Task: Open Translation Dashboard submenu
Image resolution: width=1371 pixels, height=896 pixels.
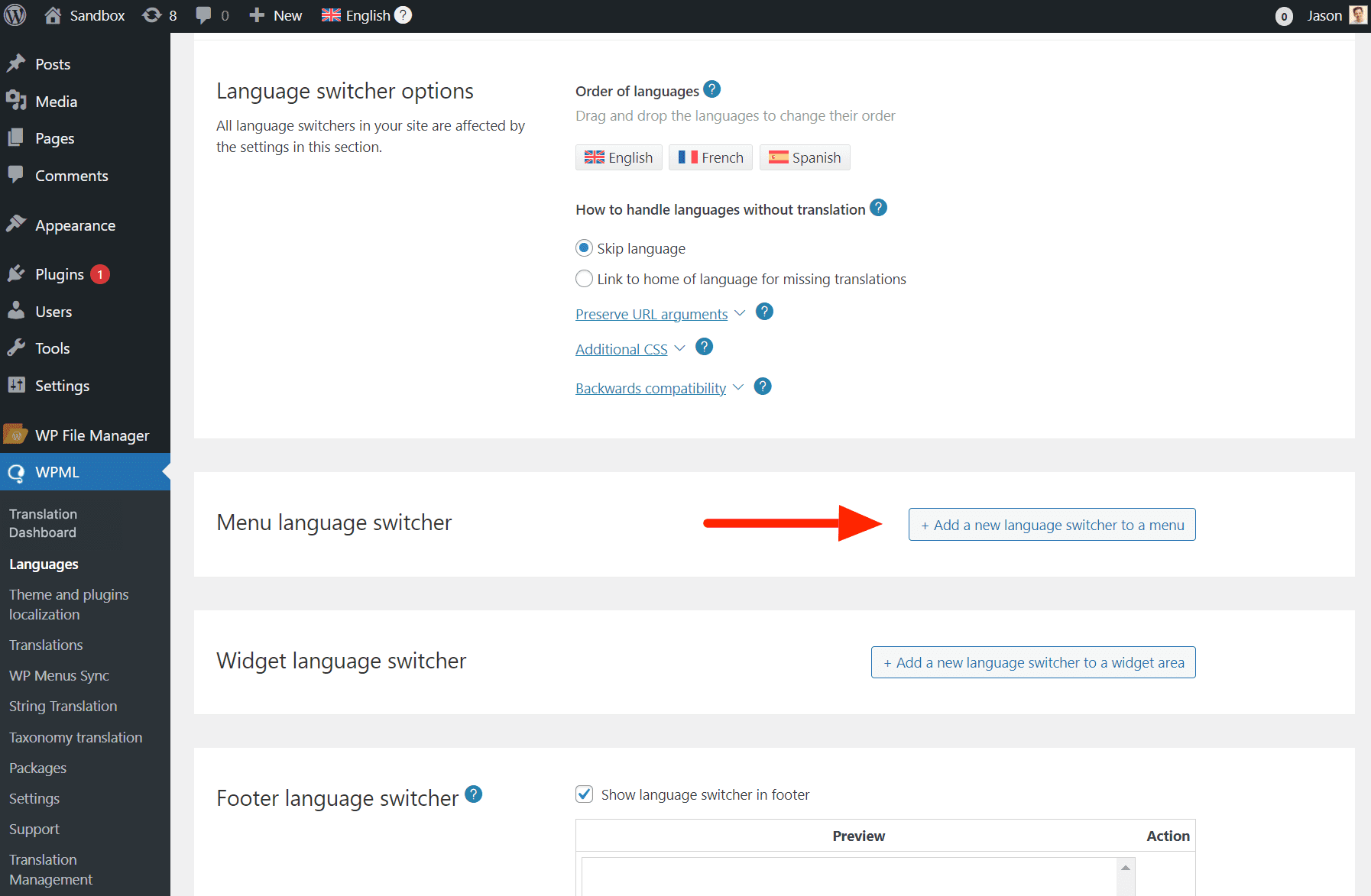Action: [43, 523]
